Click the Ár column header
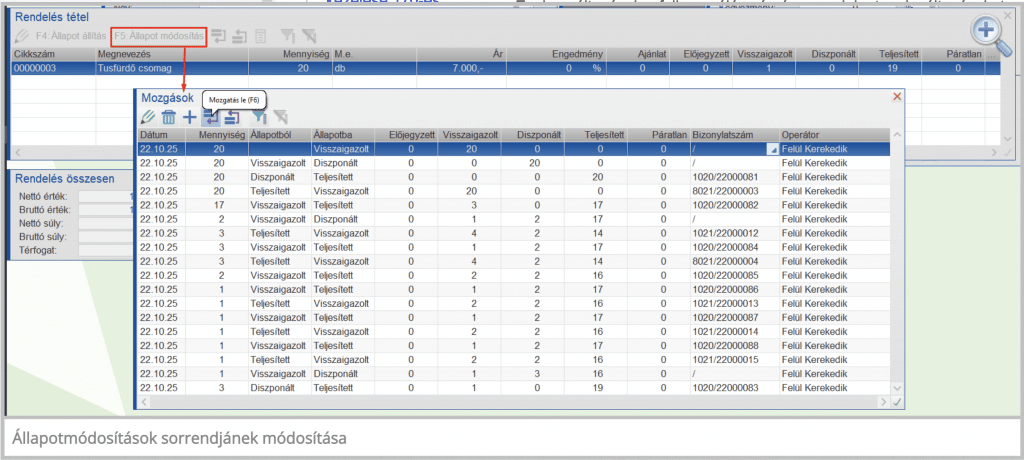This screenshot has height=460, width=1024. tap(460, 56)
